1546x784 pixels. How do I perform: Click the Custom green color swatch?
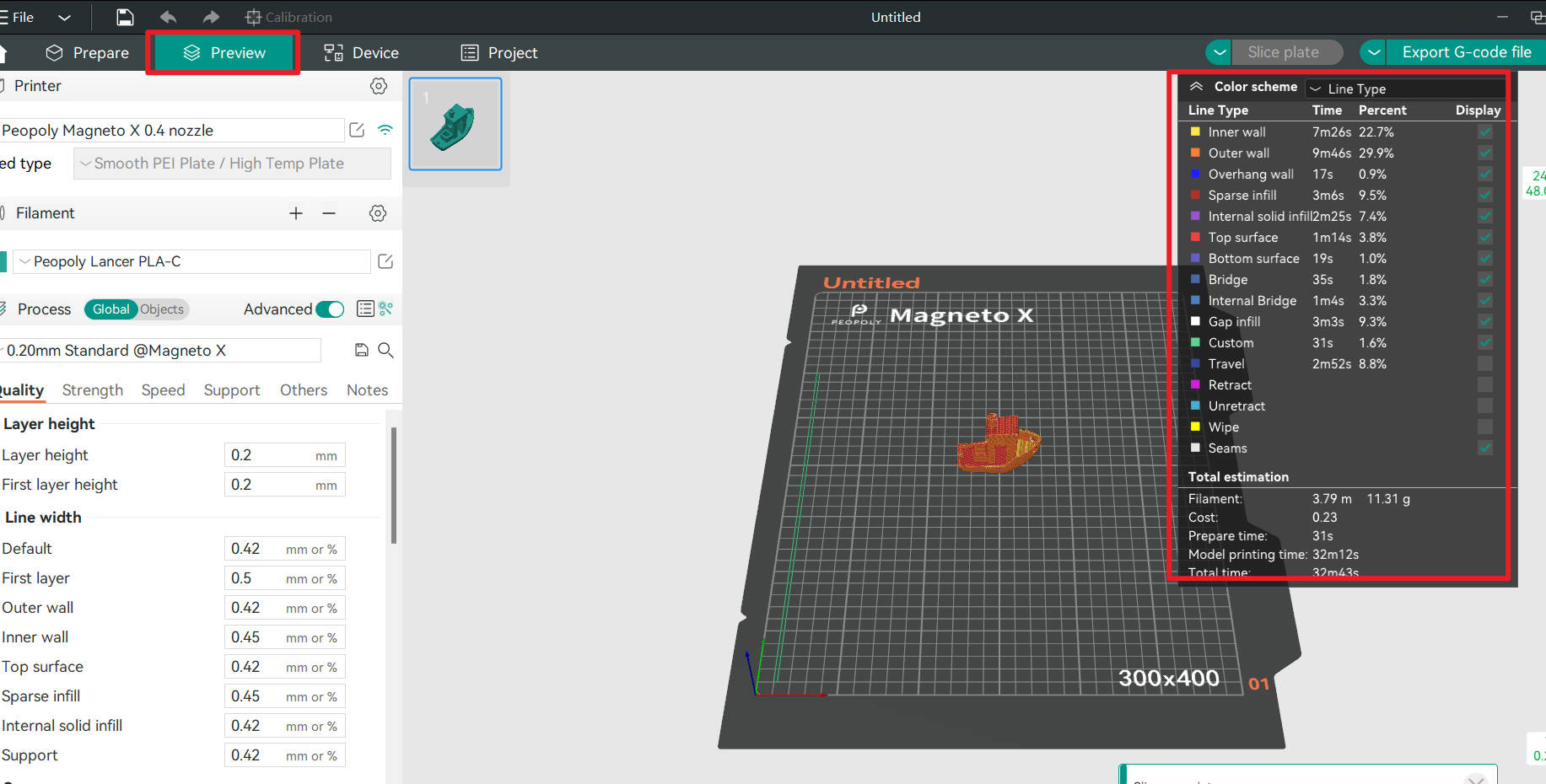pos(1195,342)
